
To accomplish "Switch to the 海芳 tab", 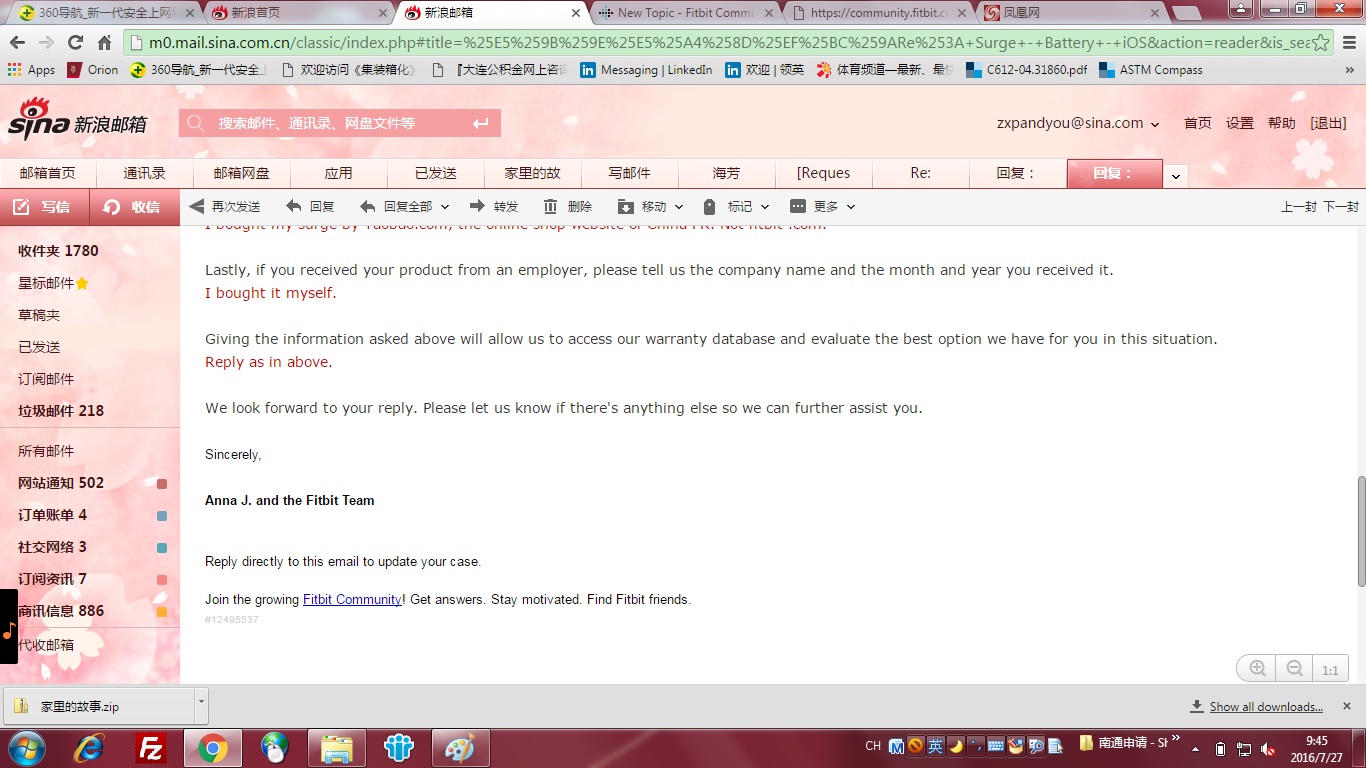I will coord(727,173).
